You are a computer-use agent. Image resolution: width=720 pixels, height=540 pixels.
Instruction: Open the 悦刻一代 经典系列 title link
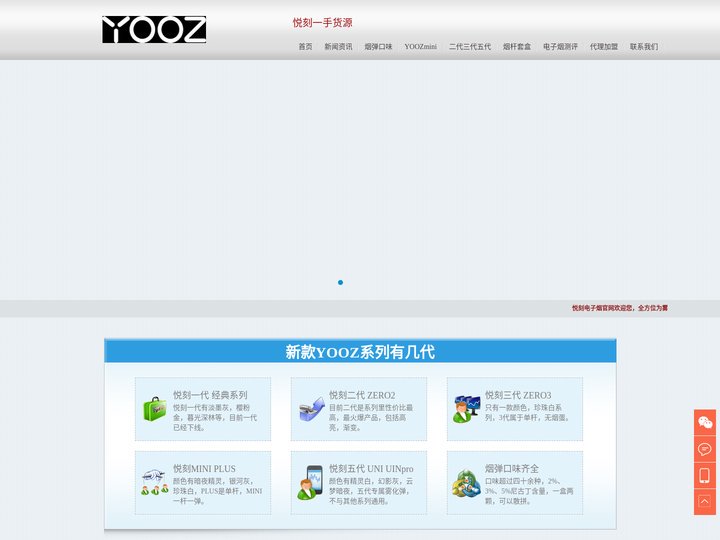tap(210, 395)
